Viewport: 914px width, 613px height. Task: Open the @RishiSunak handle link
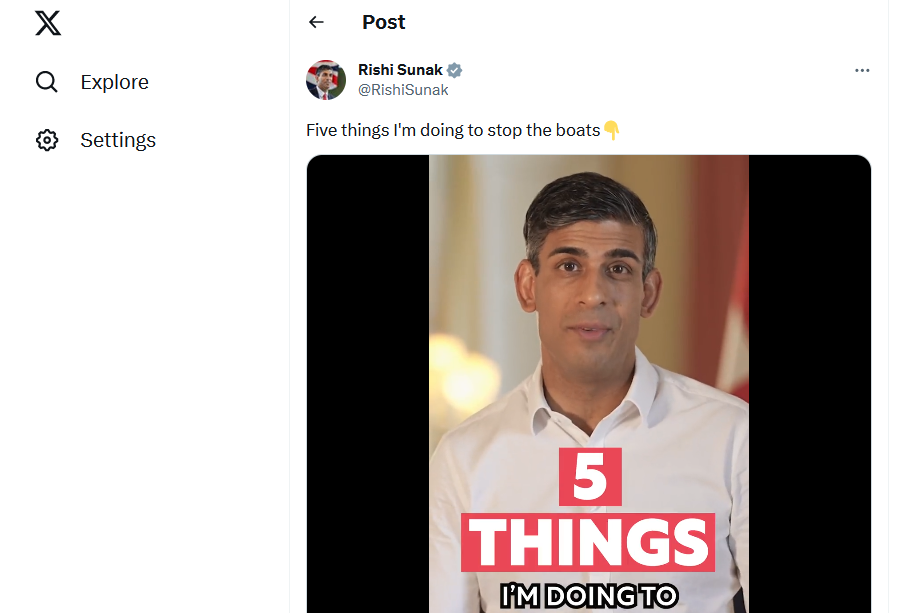point(403,90)
